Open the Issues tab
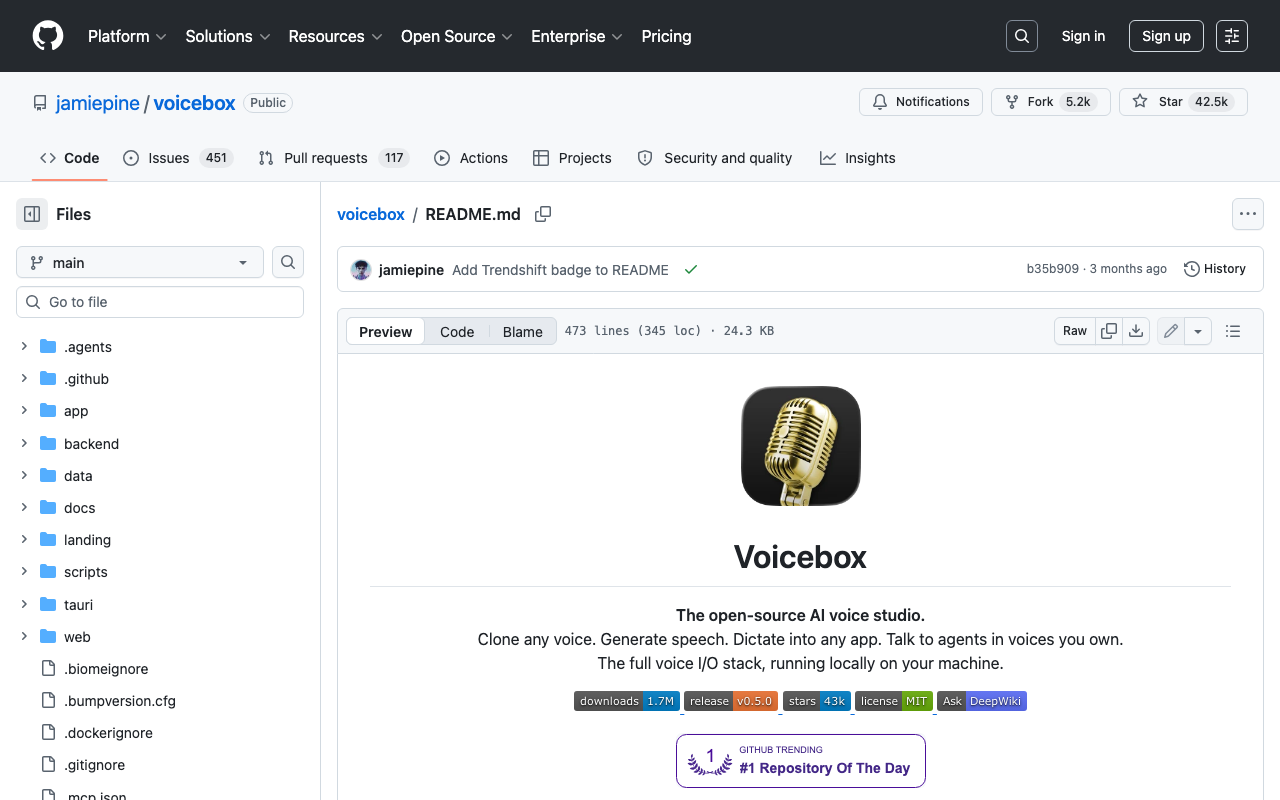The image size is (1280, 800). 178,158
